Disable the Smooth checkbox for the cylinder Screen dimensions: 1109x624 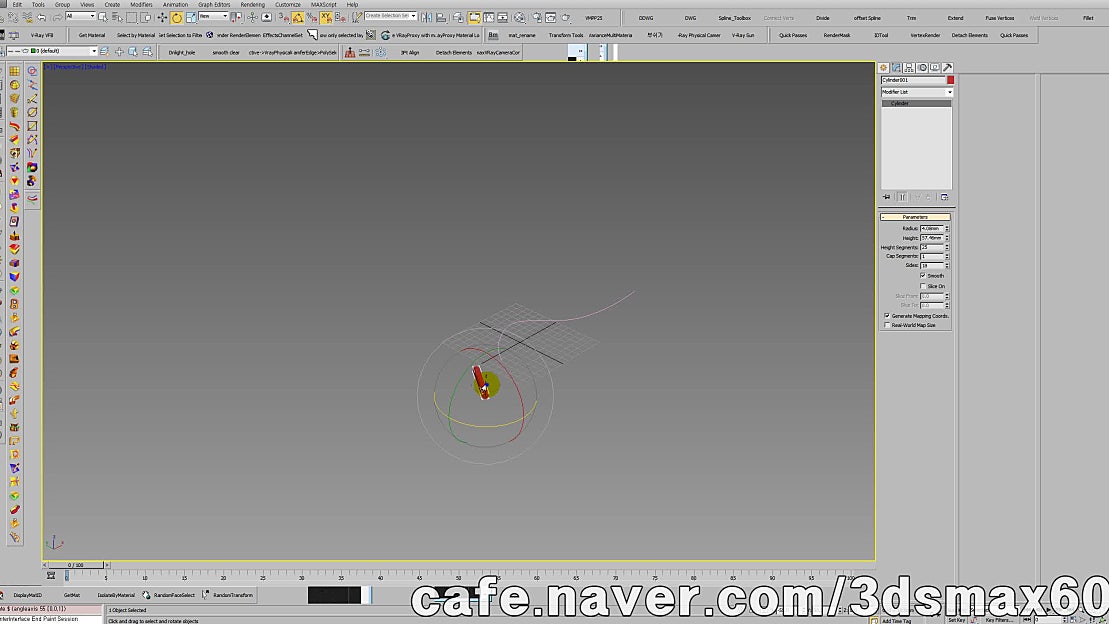pyautogui.click(x=923, y=276)
